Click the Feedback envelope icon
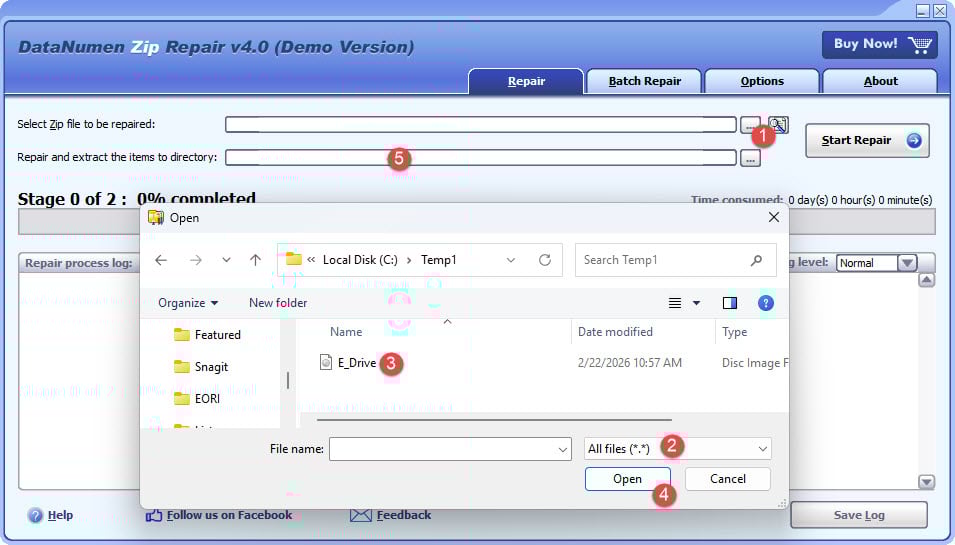Viewport: 955px width, 545px height. click(x=361, y=516)
